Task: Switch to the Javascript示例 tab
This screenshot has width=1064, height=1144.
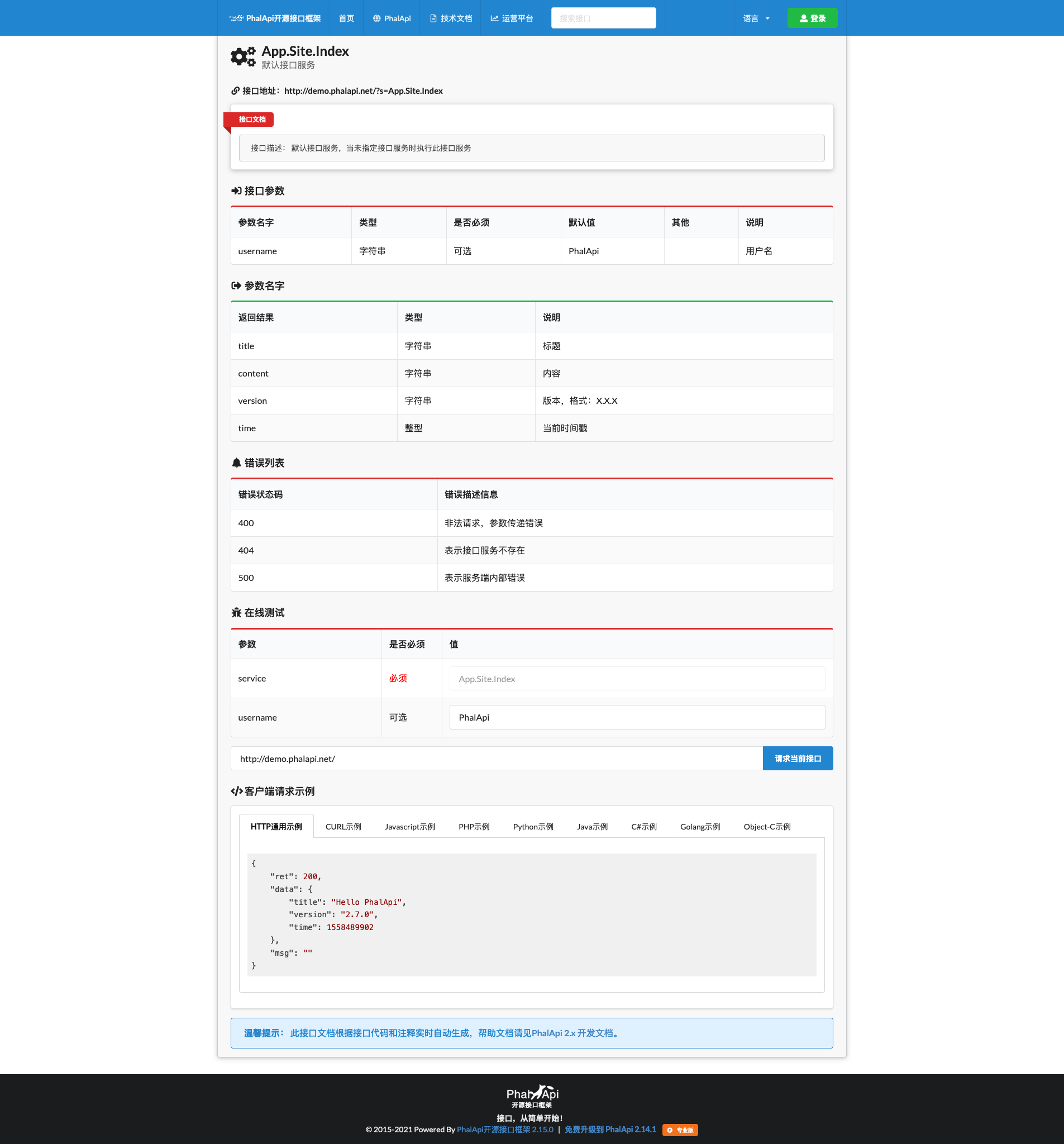Action: [x=410, y=826]
